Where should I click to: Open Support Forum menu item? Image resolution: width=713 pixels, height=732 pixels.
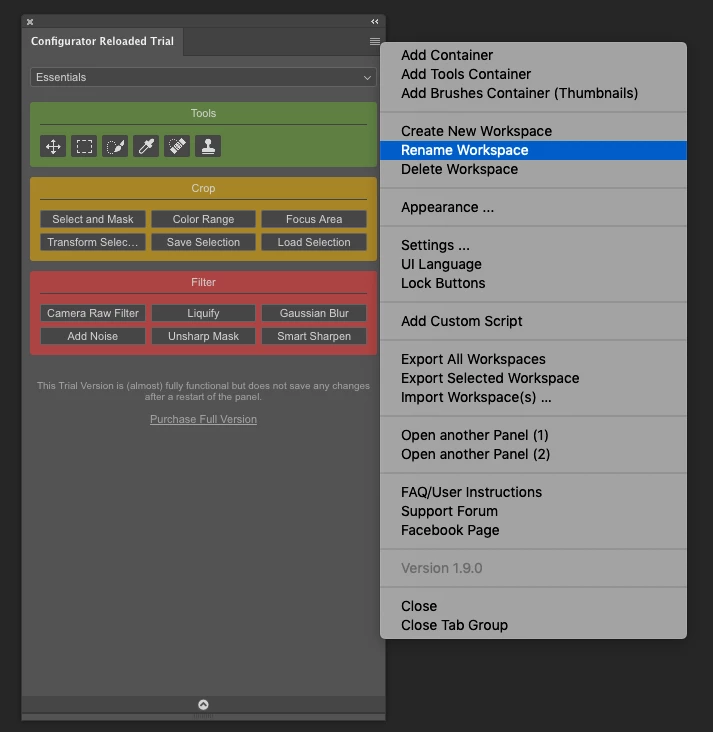[533, 511]
